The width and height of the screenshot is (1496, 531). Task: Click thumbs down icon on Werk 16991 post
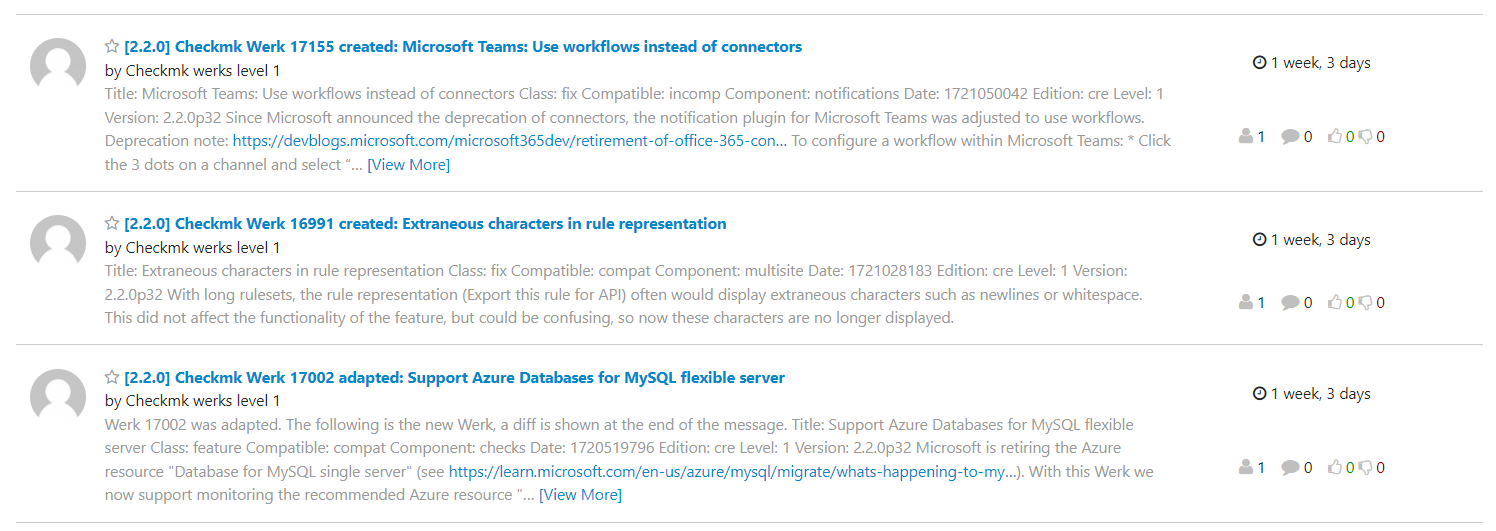coord(1365,303)
